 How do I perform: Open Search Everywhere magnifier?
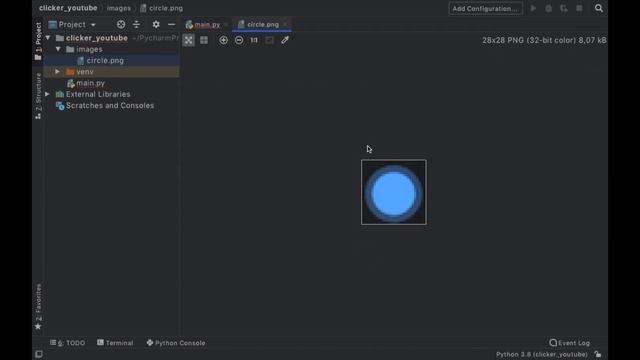pos(599,8)
